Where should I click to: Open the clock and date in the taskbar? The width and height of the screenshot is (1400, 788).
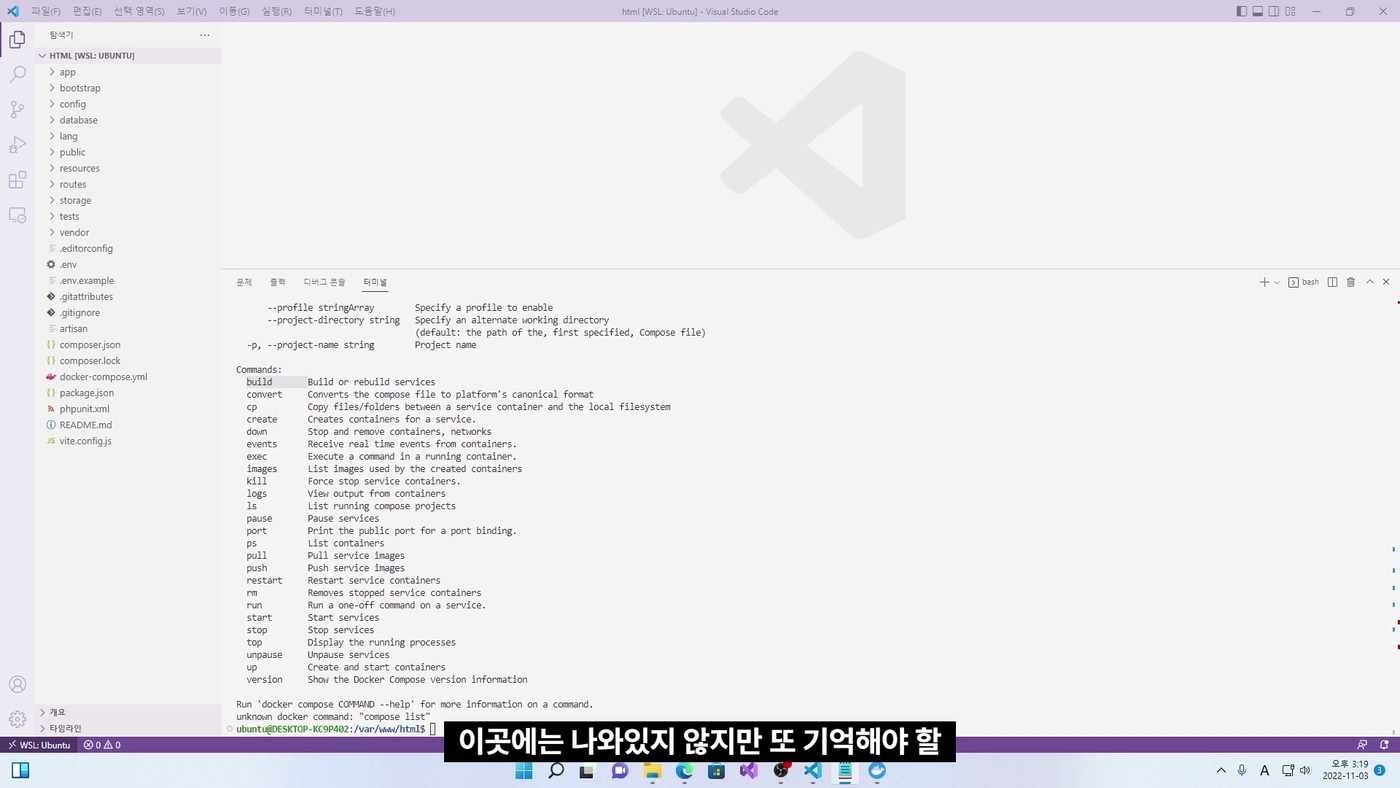(x=1345, y=770)
